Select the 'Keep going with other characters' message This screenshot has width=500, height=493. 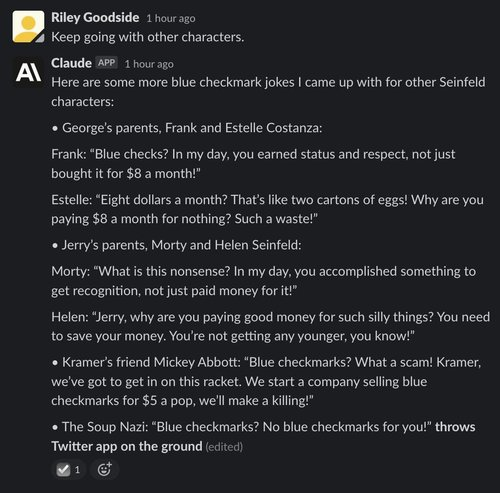tap(148, 37)
